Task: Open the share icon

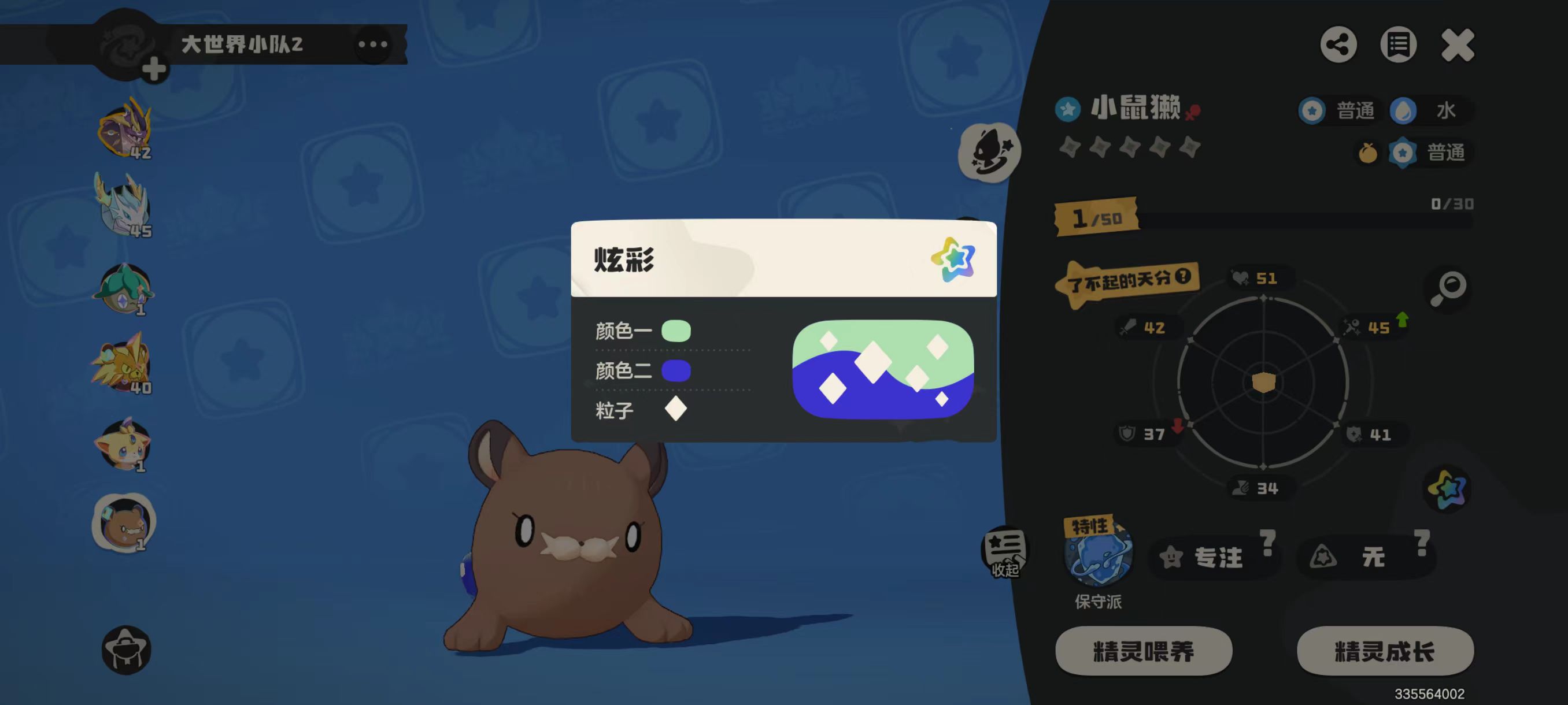Action: pyautogui.click(x=1338, y=44)
